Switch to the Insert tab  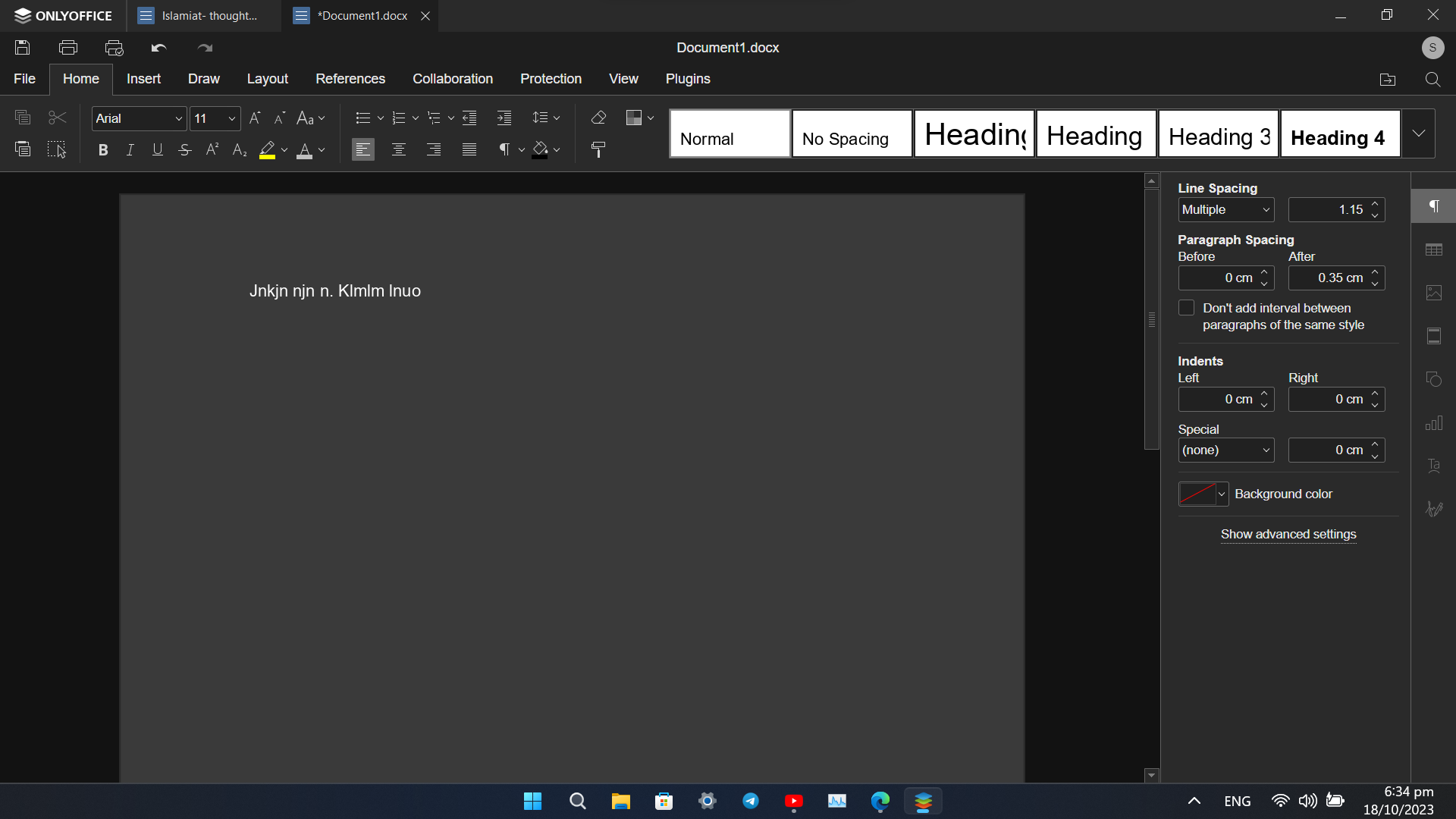coord(143,79)
